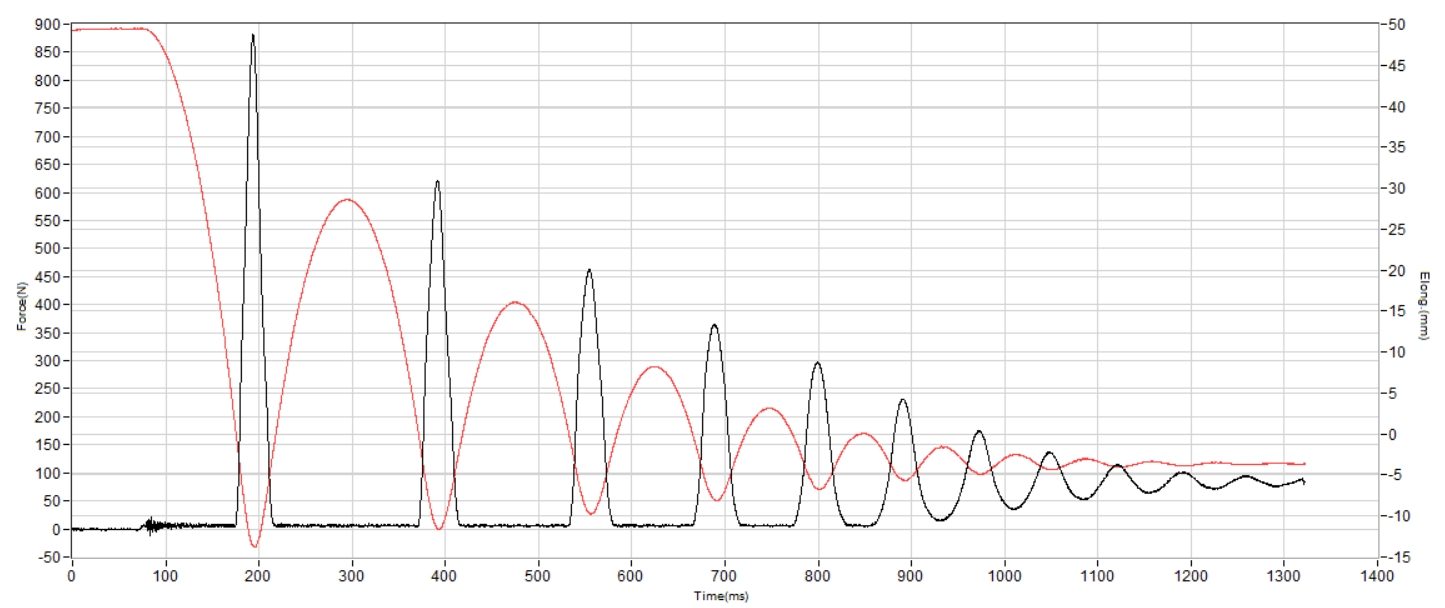
Task: Click the red rebound peak near 625 ms
Action: tap(654, 367)
